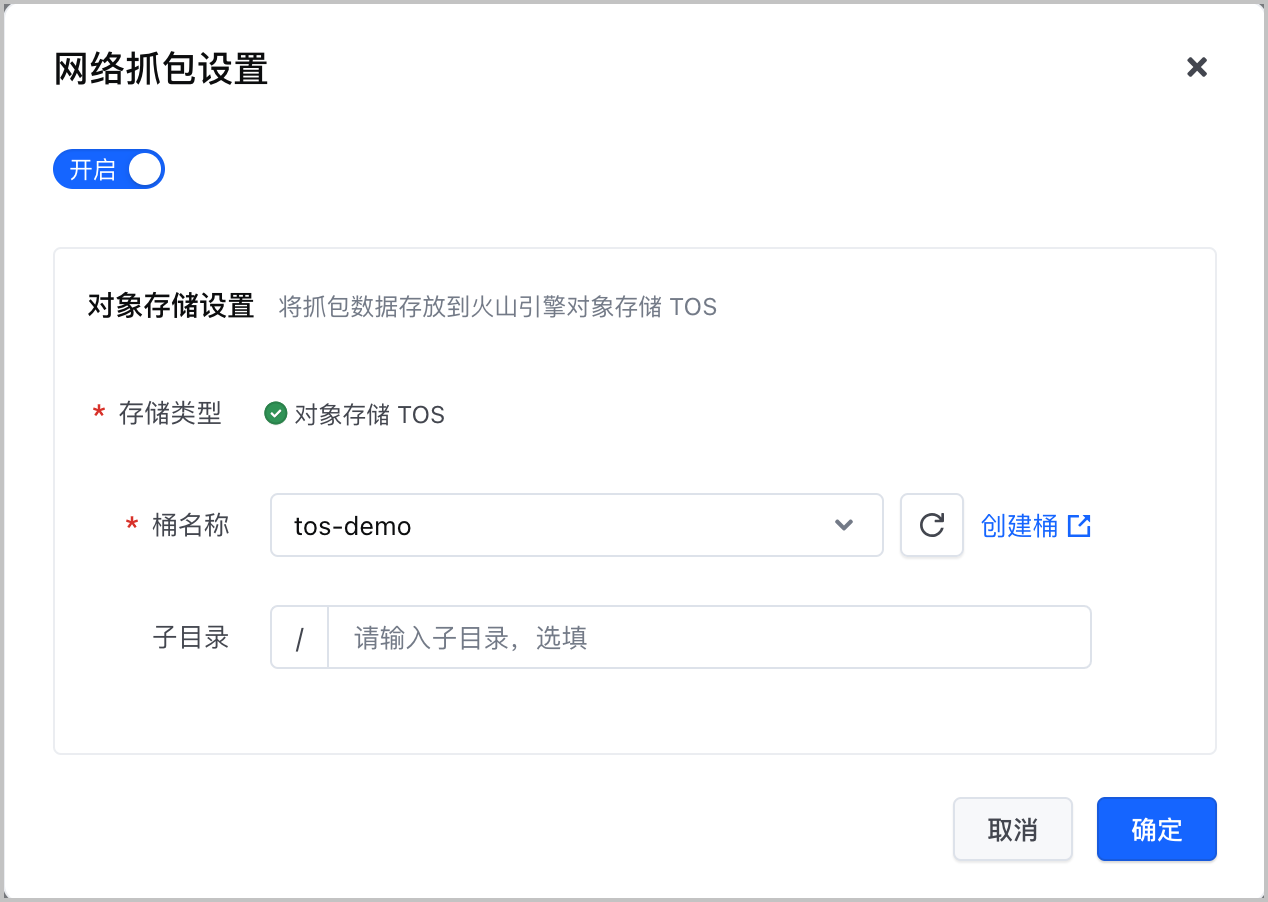Open the 桶名称 dropdown showing tos-demo
Image resolution: width=1268 pixels, height=902 pixels.
coord(577,525)
